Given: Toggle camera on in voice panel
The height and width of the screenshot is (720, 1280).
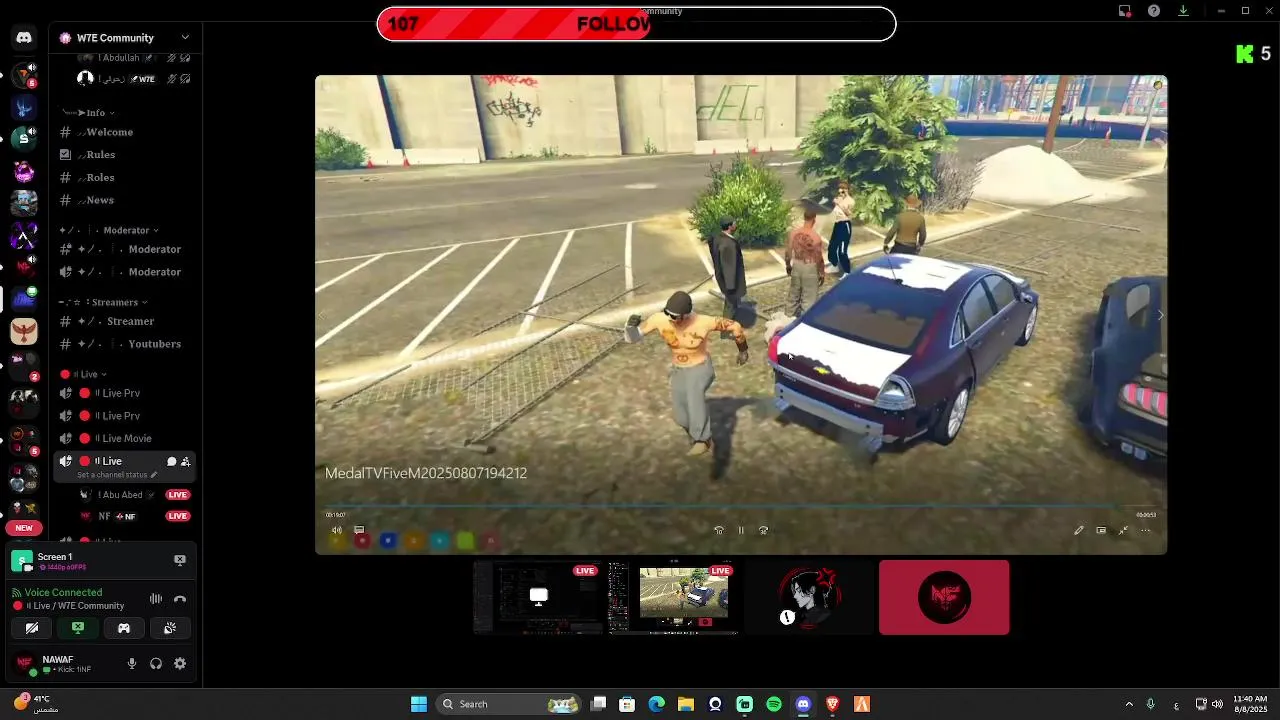Looking at the screenshot, I should pos(32,628).
